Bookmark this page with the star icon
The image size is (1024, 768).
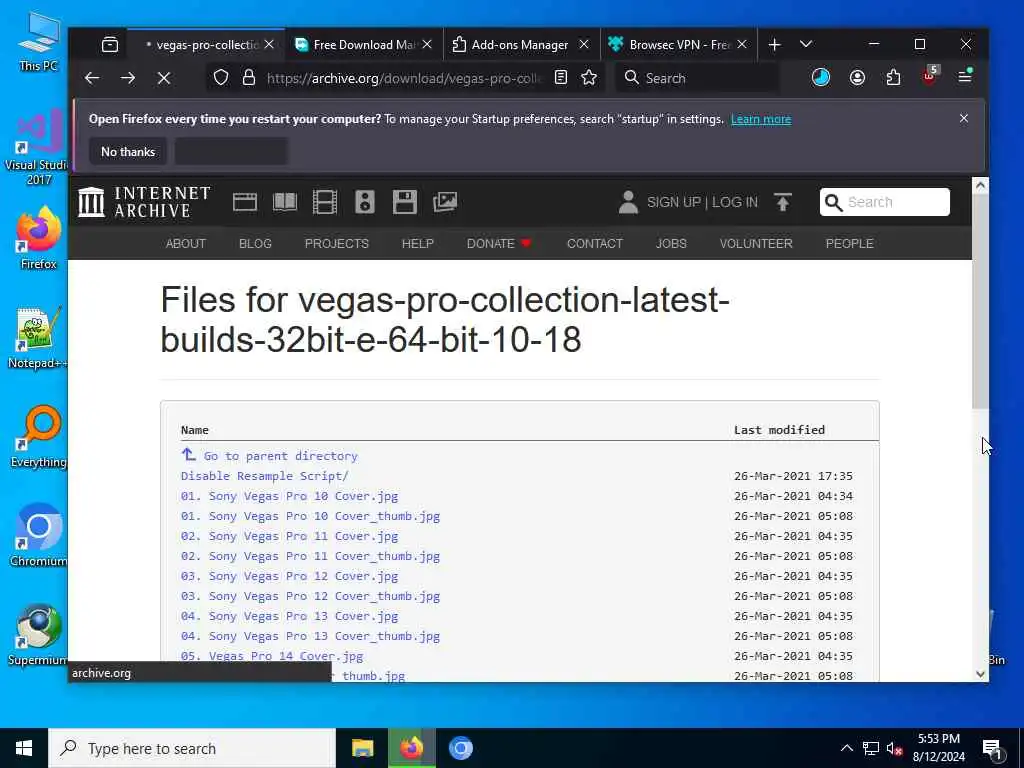click(589, 78)
